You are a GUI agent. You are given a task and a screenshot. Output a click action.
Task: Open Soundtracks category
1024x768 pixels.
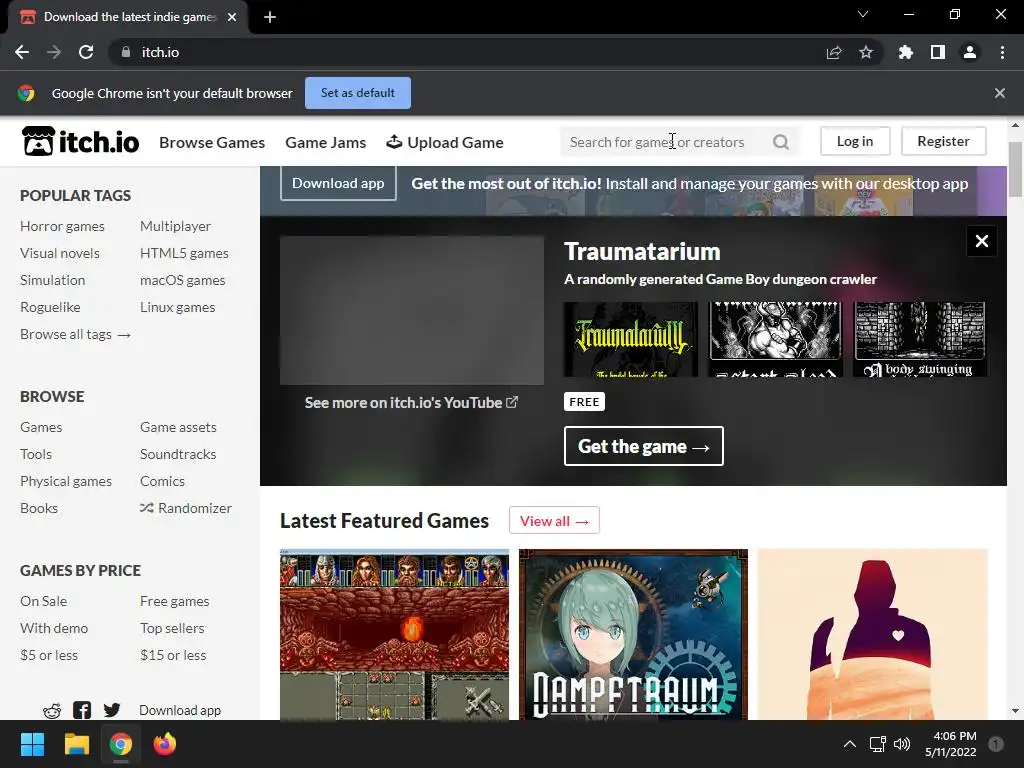tap(178, 454)
